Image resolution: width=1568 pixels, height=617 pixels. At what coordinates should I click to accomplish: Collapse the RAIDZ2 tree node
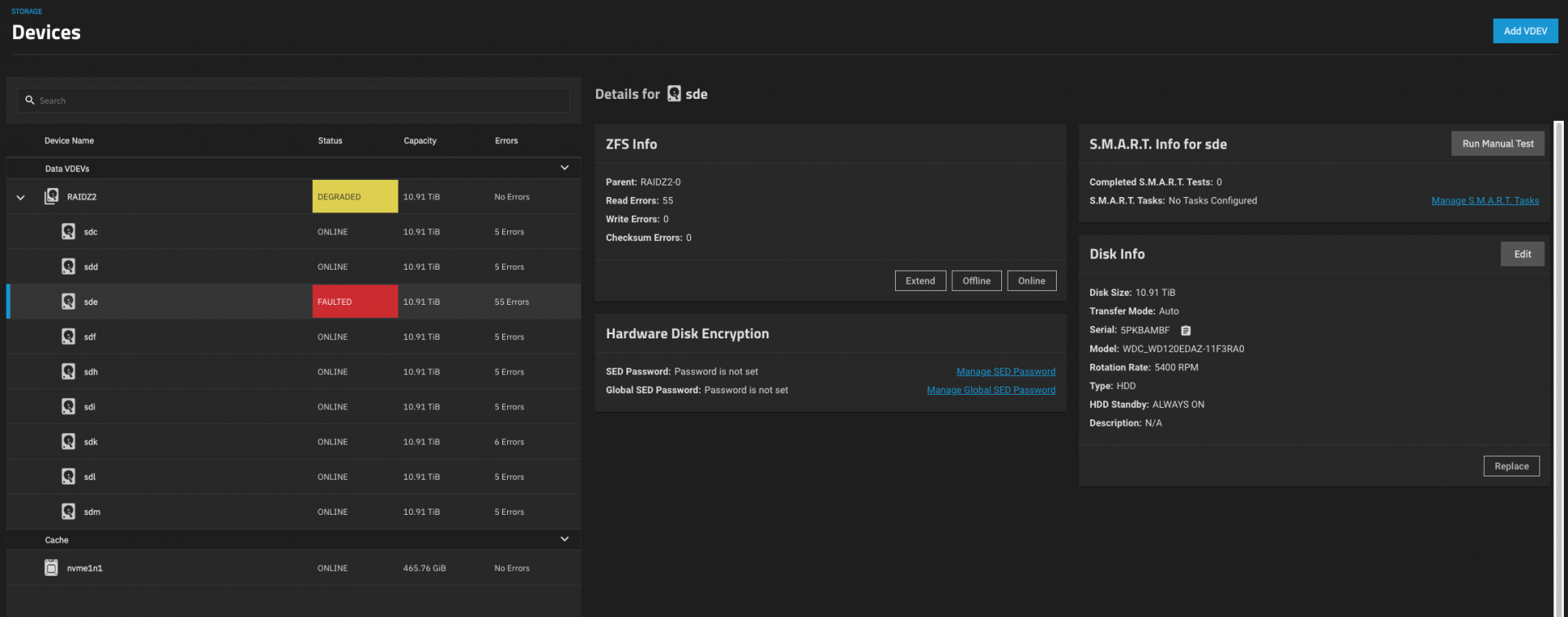point(20,198)
